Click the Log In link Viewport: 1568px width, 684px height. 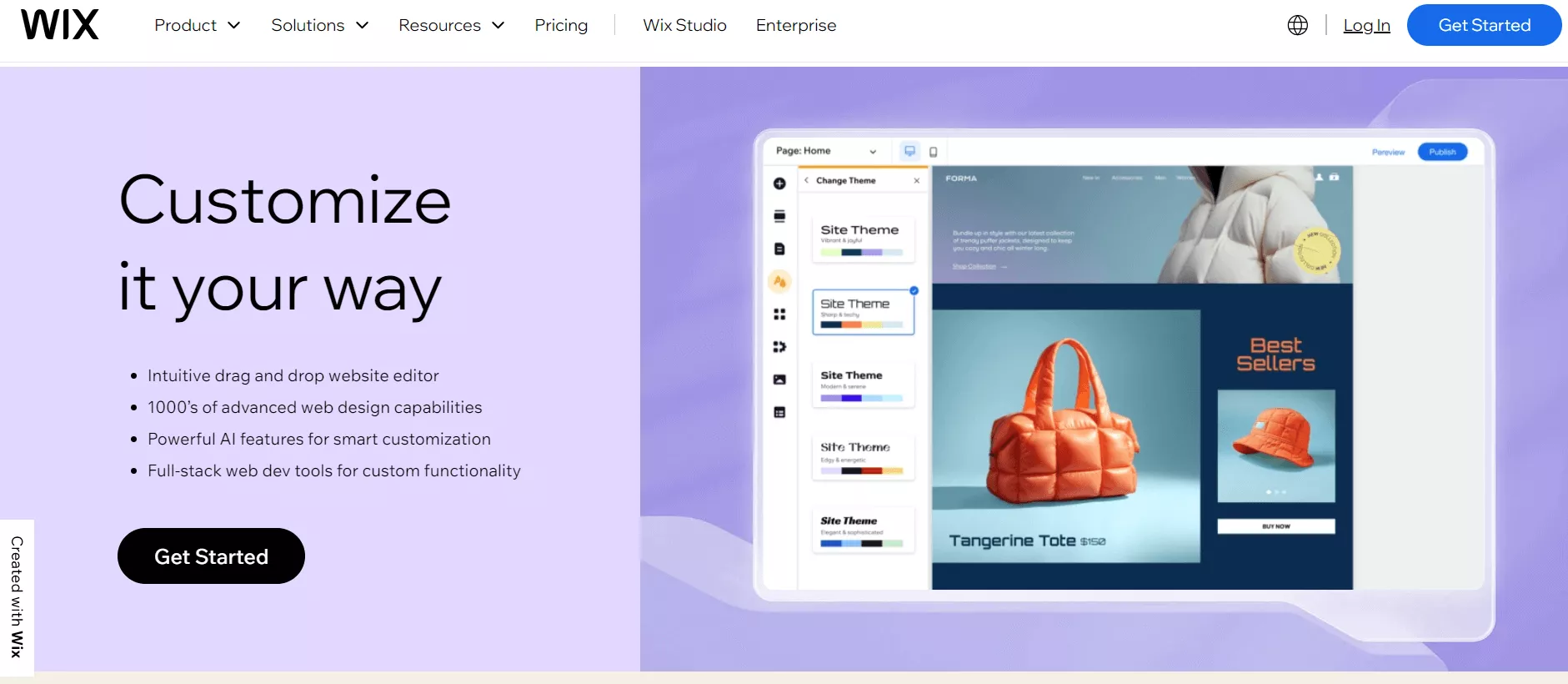click(1366, 25)
